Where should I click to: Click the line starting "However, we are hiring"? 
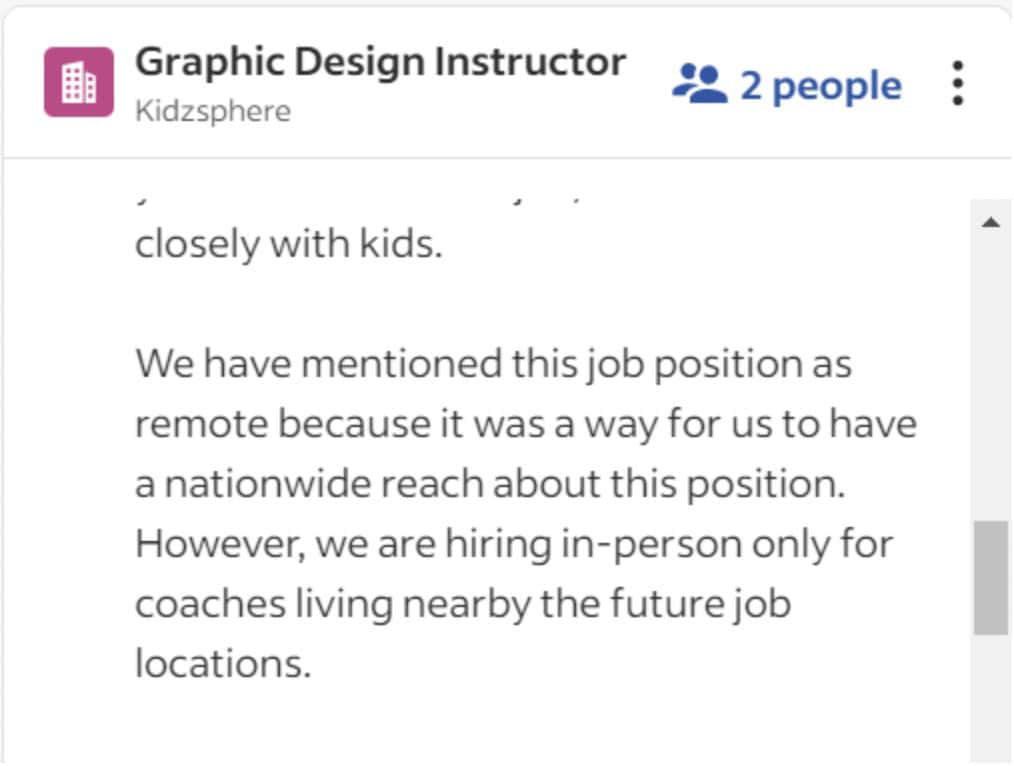pyautogui.click(x=514, y=545)
